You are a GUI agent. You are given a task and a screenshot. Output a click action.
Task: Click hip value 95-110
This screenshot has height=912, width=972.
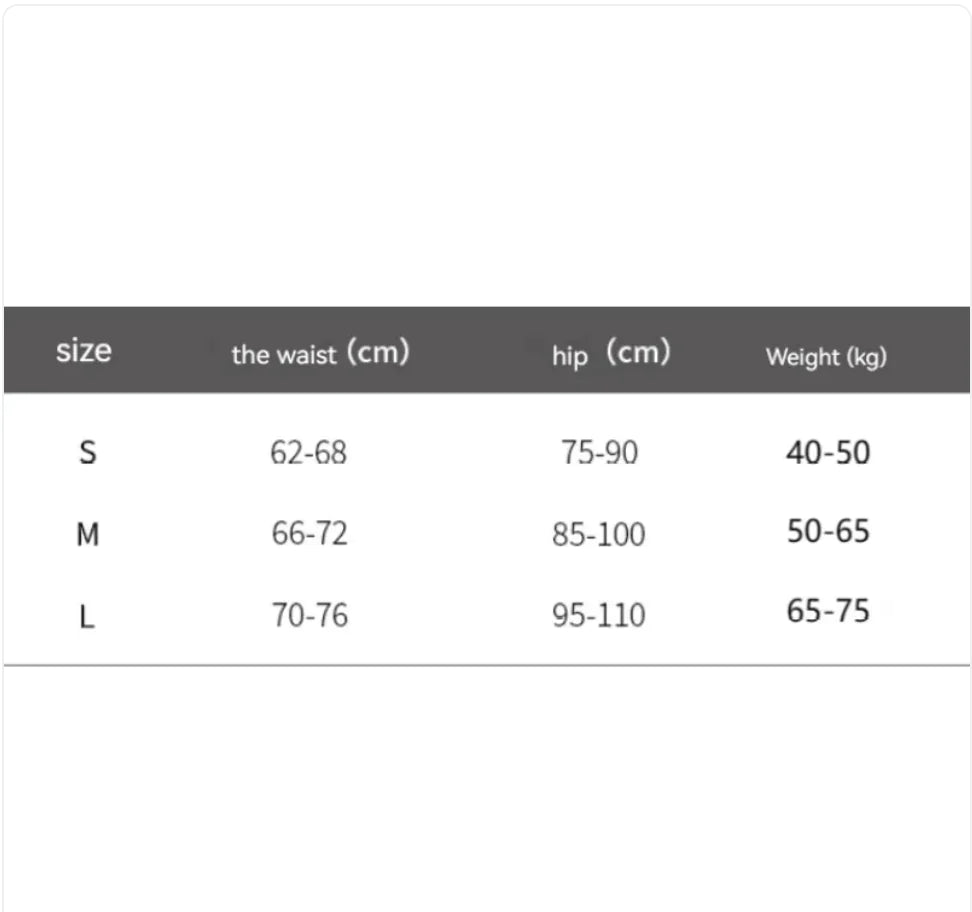click(599, 615)
